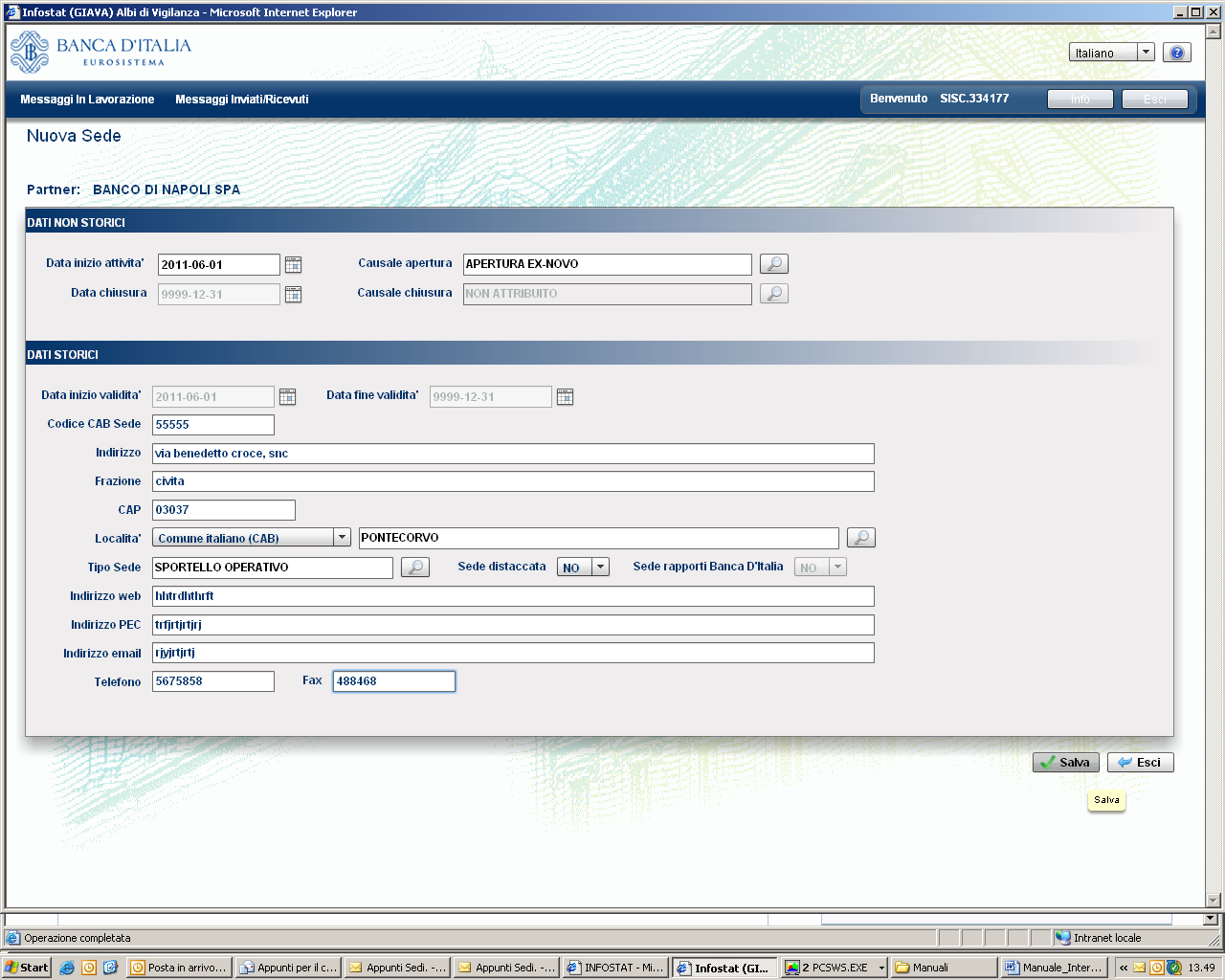
Task: Open the Windows Start button
Action: (27, 968)
